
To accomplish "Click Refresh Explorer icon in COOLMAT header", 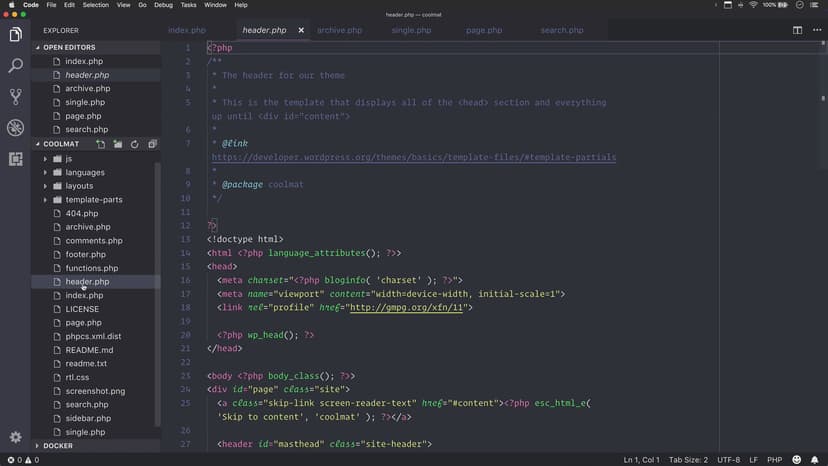I will 132,144.
